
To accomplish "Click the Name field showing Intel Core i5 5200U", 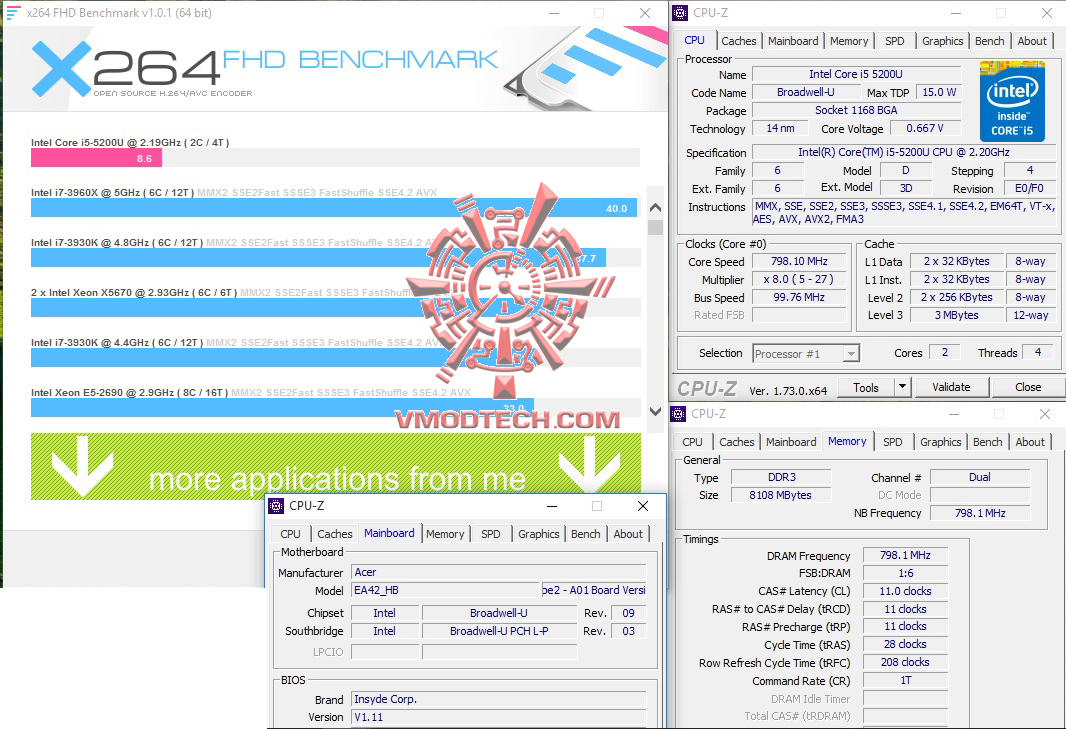I will click(x=856, y=74).
